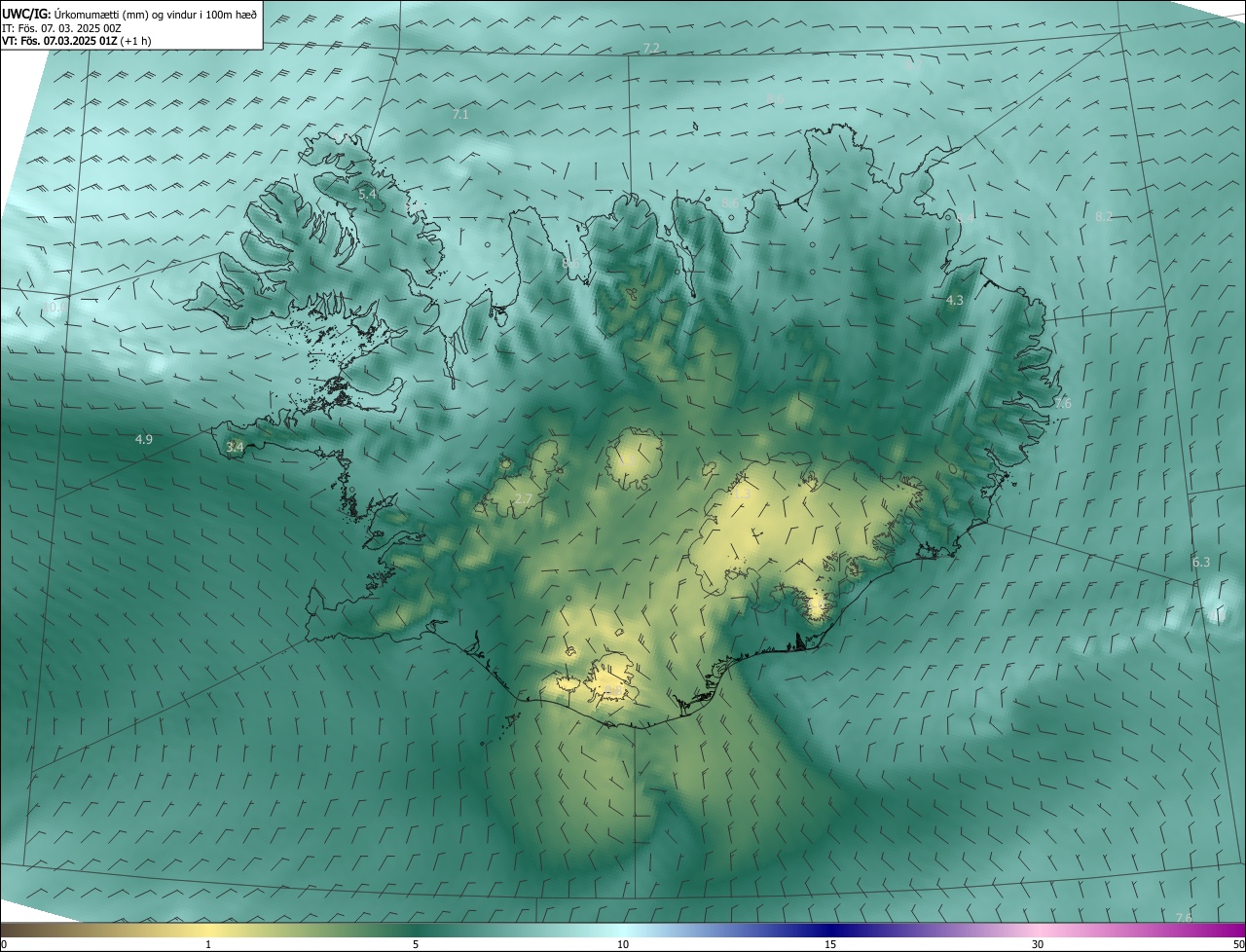Select the 5.4 value over the Westfjords
The image size is (1246, 952).
click(367, 195)
